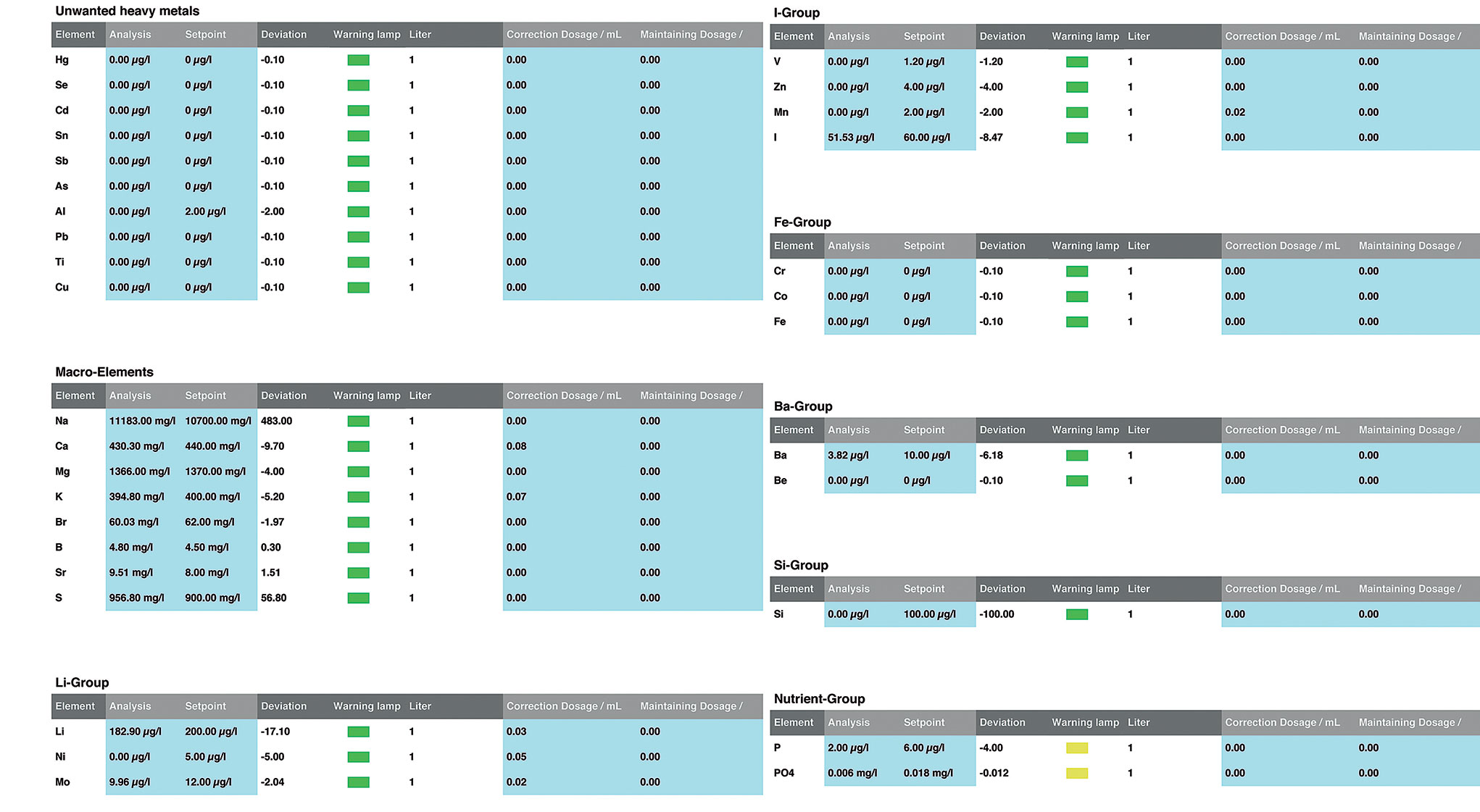
Task: Select Sr analysis value 9.51 mg/l
Action: [x=130, y=573]
